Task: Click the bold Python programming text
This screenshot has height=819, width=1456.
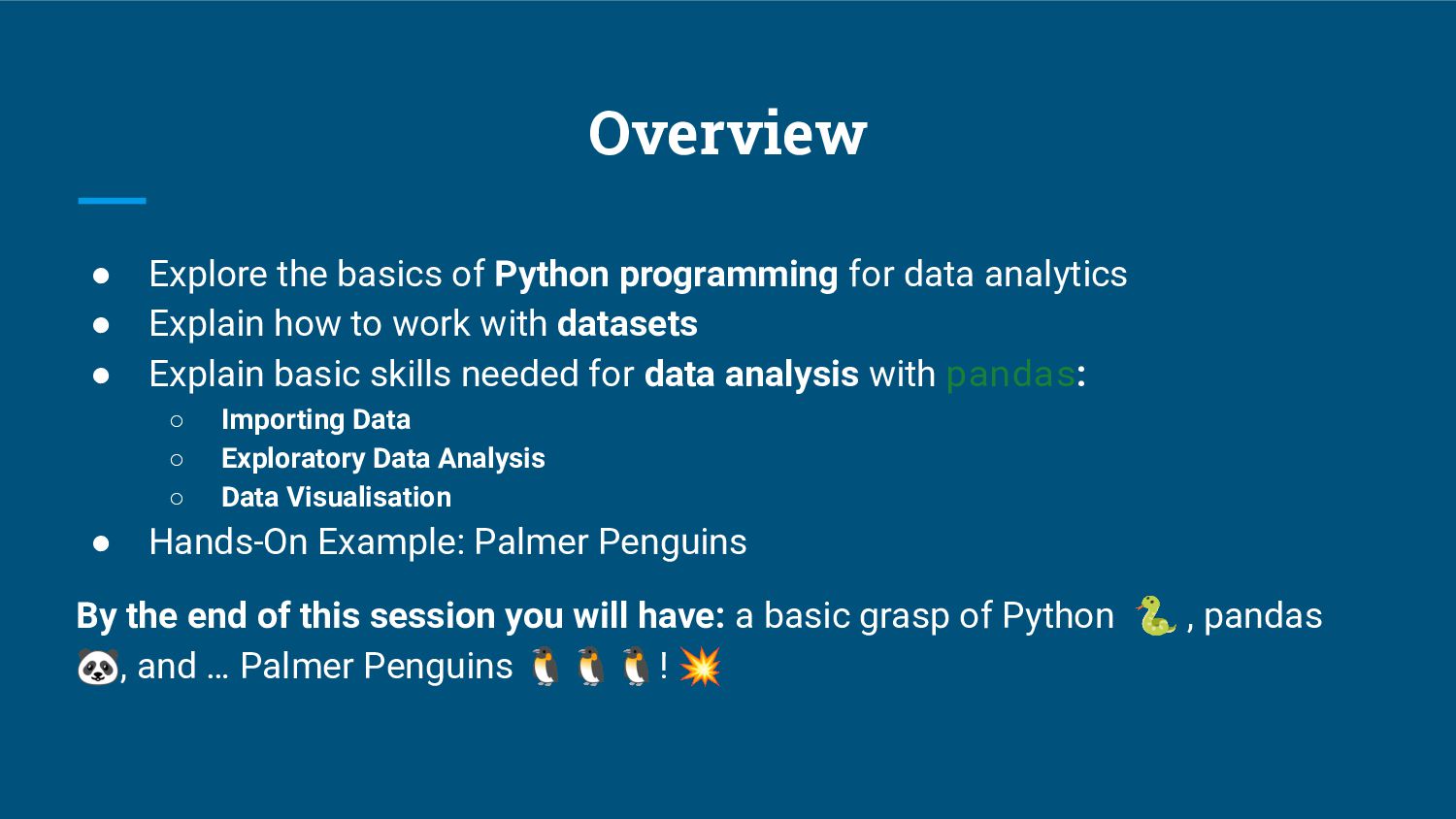Action: click(x=666, y=275)
